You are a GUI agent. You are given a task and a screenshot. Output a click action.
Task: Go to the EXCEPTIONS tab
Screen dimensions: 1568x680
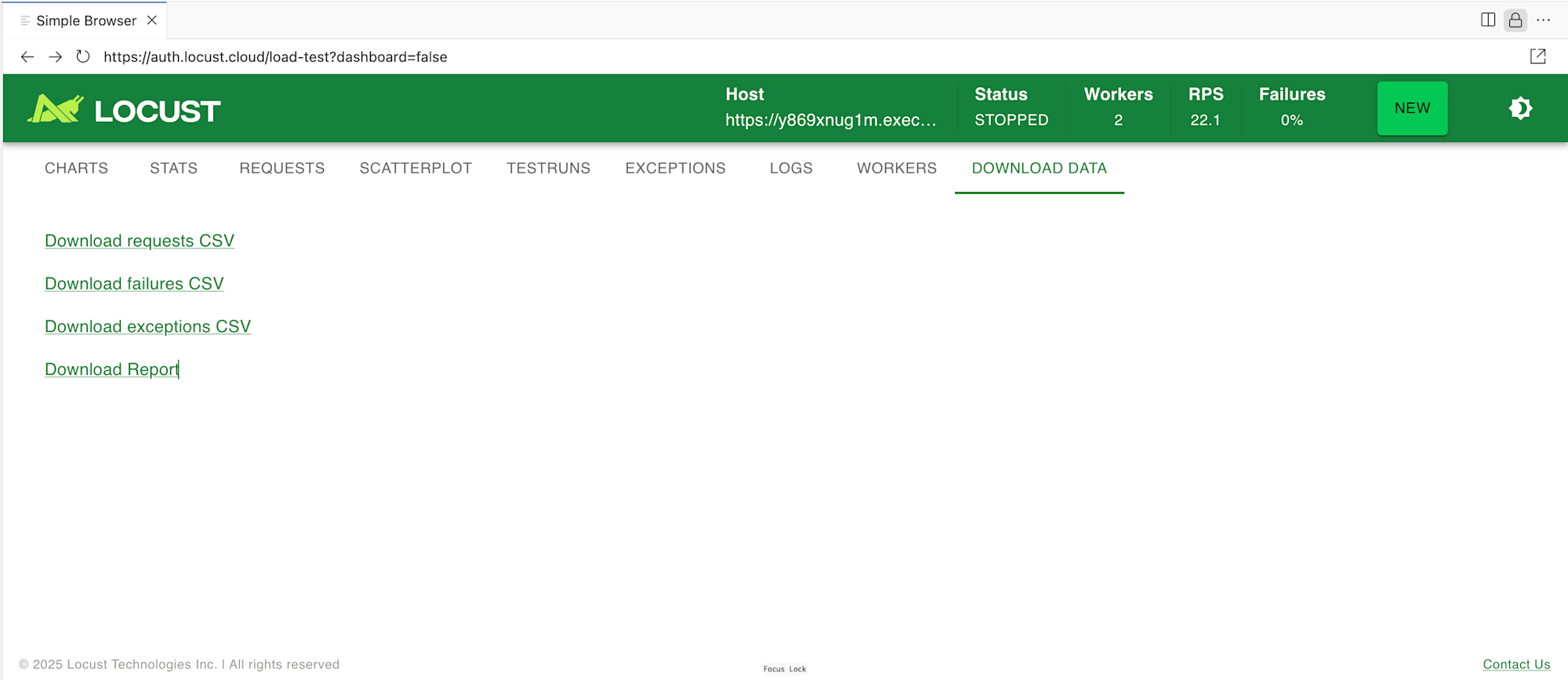click(675, 168)
